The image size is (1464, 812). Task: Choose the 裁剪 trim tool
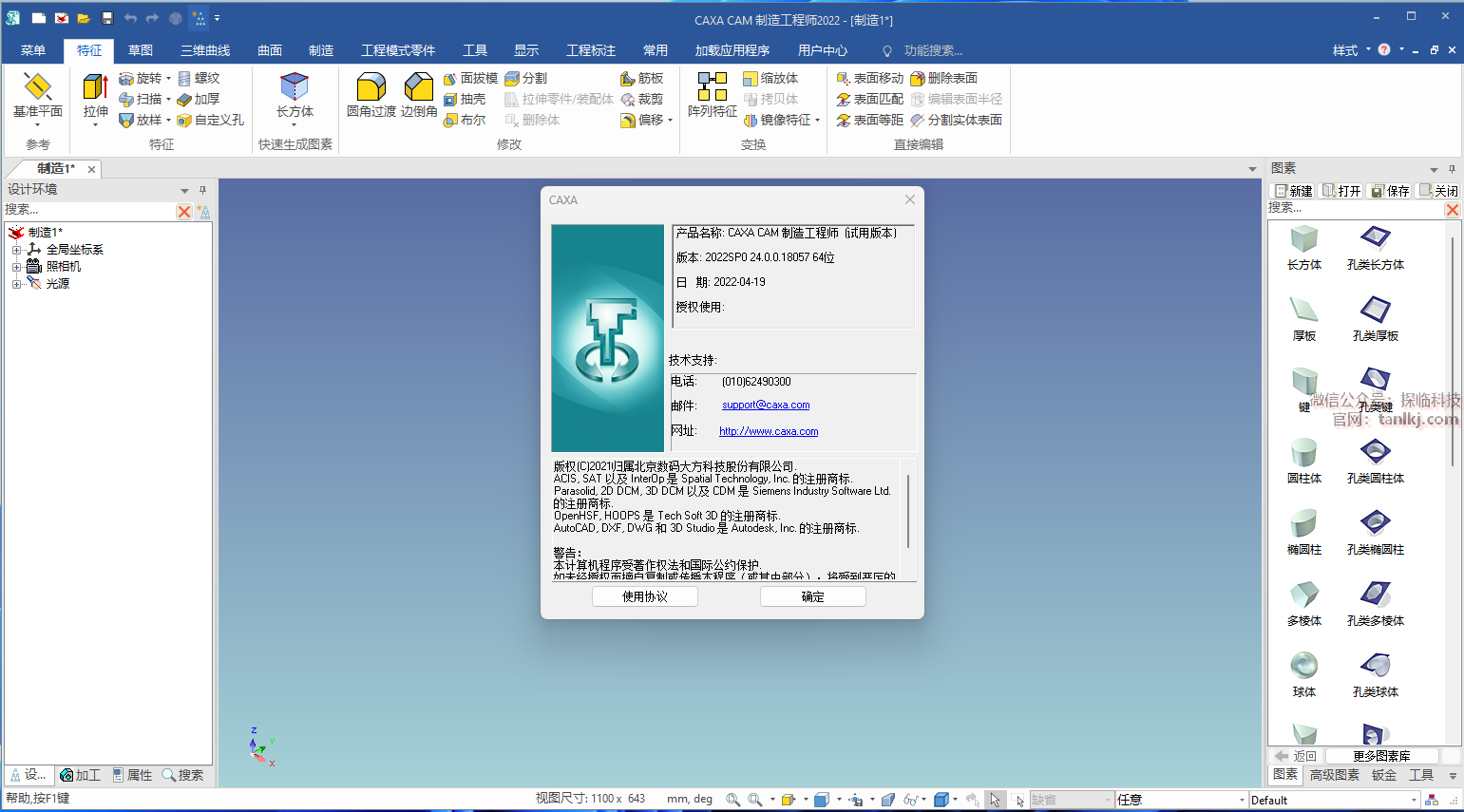point(641,99)
